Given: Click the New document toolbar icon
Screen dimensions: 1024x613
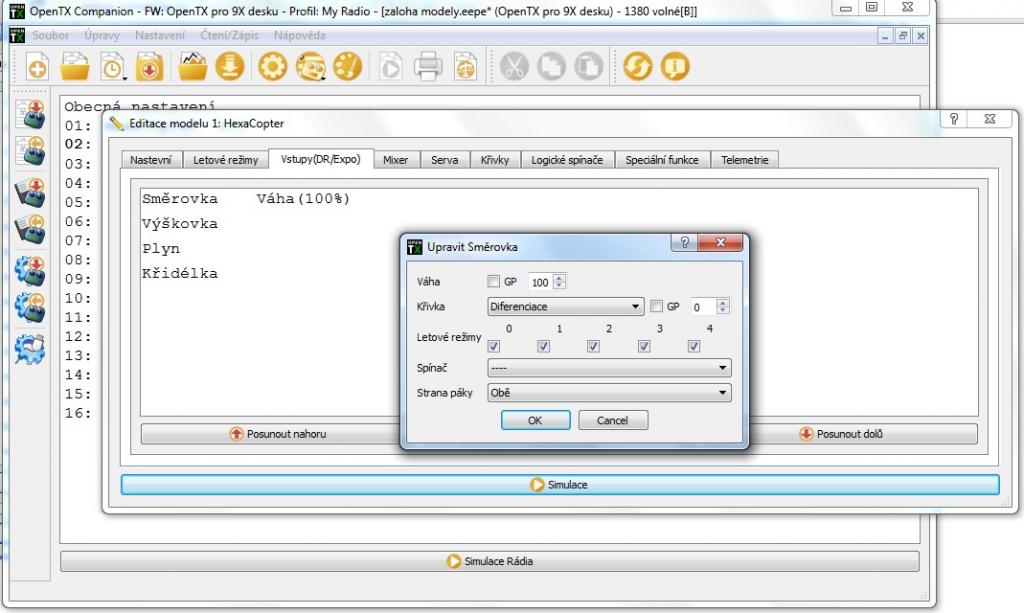Looking at the screenshot, I should click(x=38, y=67).
